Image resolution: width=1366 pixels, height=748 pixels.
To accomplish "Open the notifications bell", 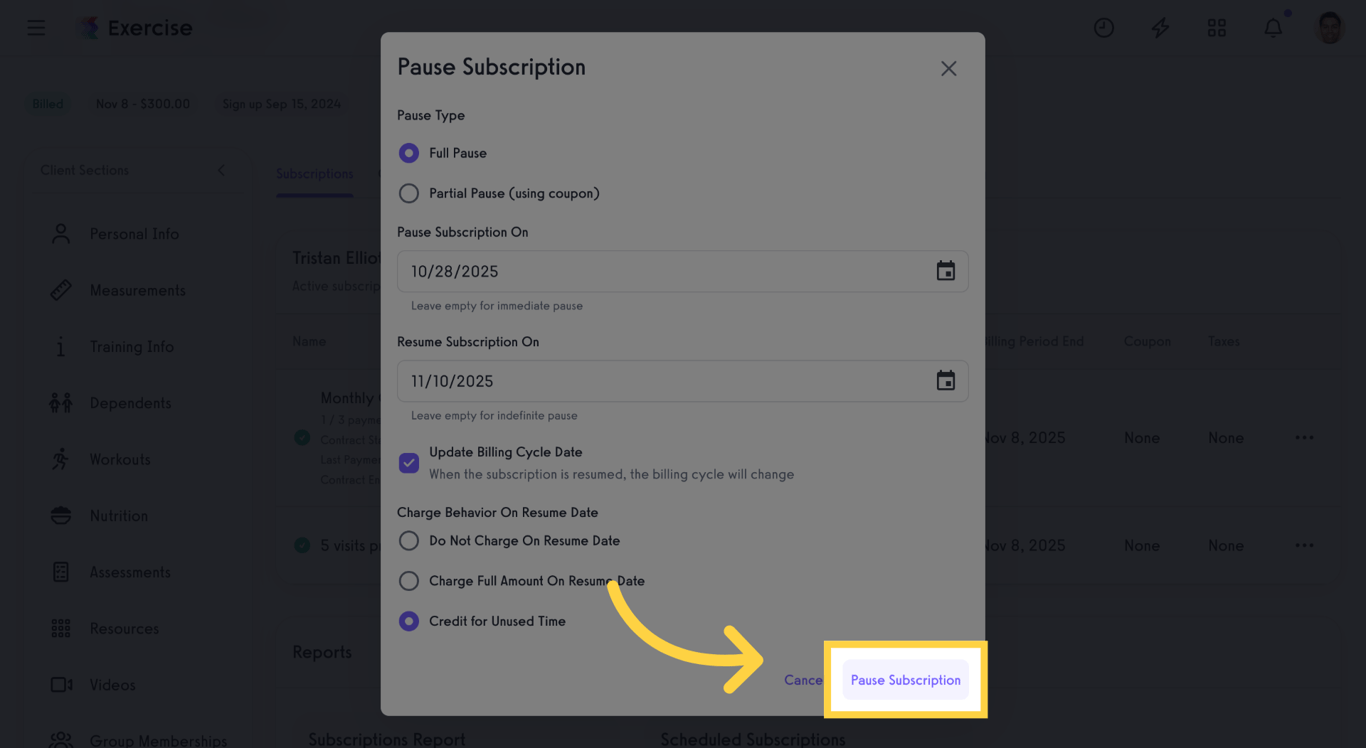I will coord(1273,27).
